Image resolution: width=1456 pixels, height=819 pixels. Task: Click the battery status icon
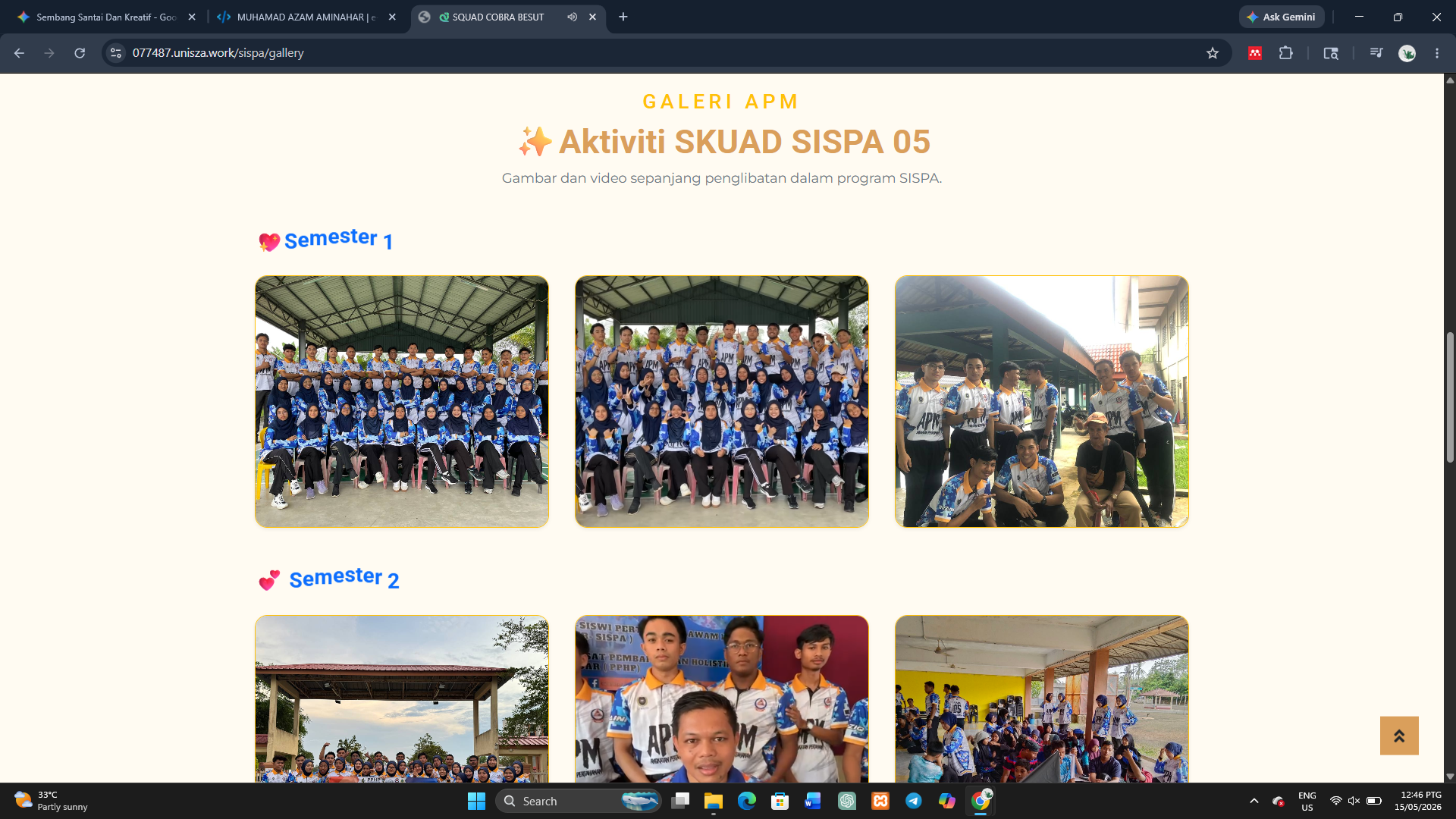click(1373, 801)
